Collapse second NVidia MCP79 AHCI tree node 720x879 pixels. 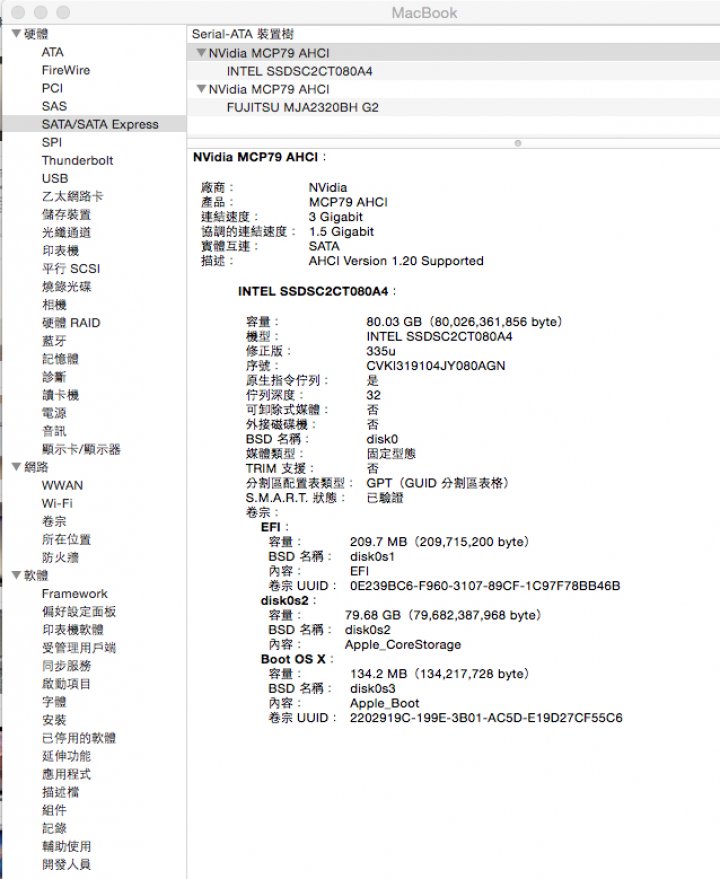tap(201, 89)
